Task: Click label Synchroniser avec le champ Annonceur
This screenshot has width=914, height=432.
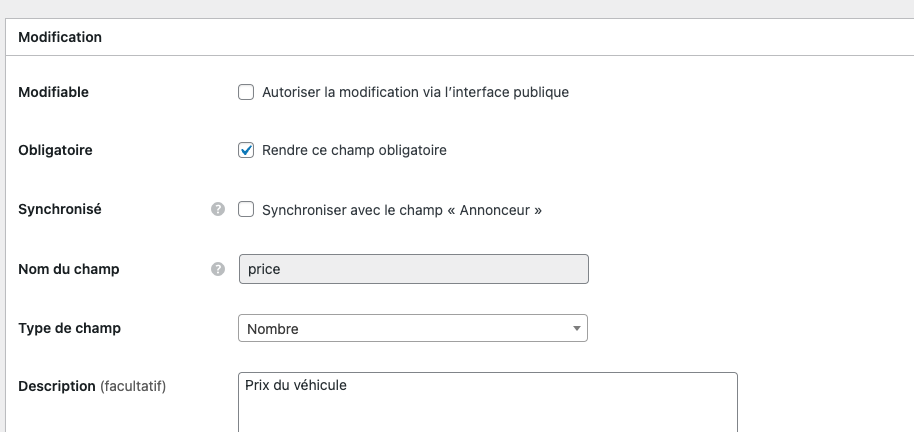Action: [x=402, y=210]
